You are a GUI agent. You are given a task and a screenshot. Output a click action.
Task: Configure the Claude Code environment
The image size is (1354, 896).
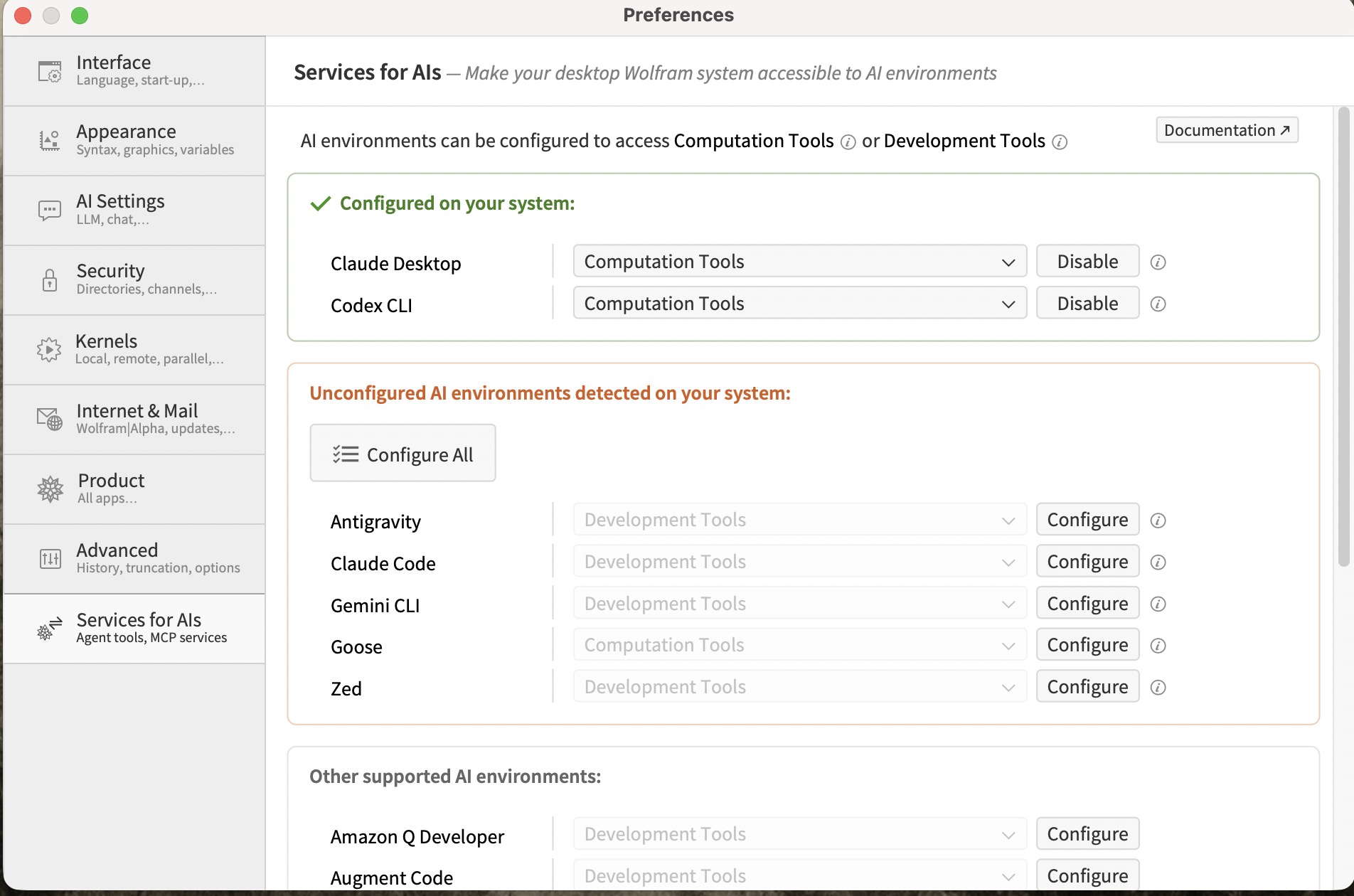(1087, 561)
